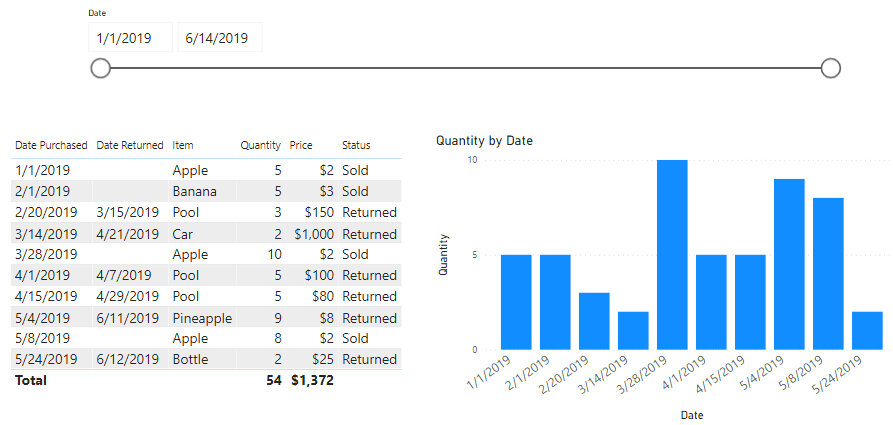Click the Quantity y-axis title

443,255
